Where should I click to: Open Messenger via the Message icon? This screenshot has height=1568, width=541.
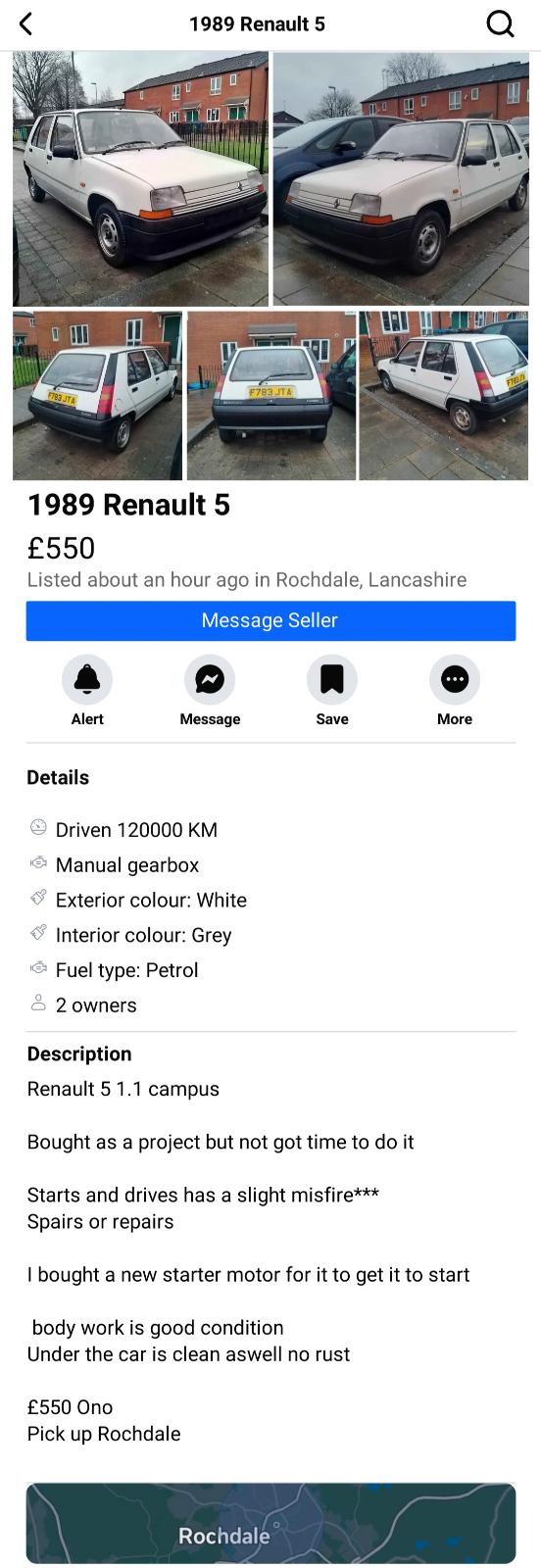(210, 679)
